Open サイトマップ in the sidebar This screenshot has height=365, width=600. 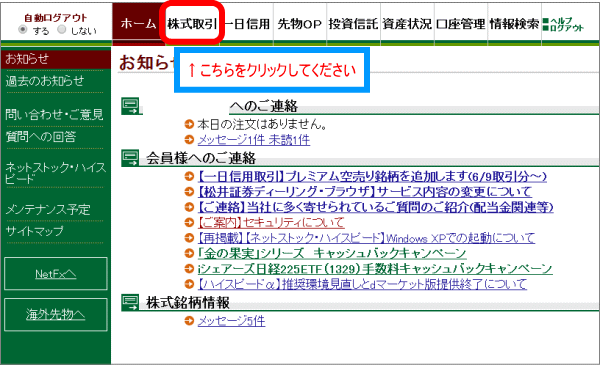[34, 231]
